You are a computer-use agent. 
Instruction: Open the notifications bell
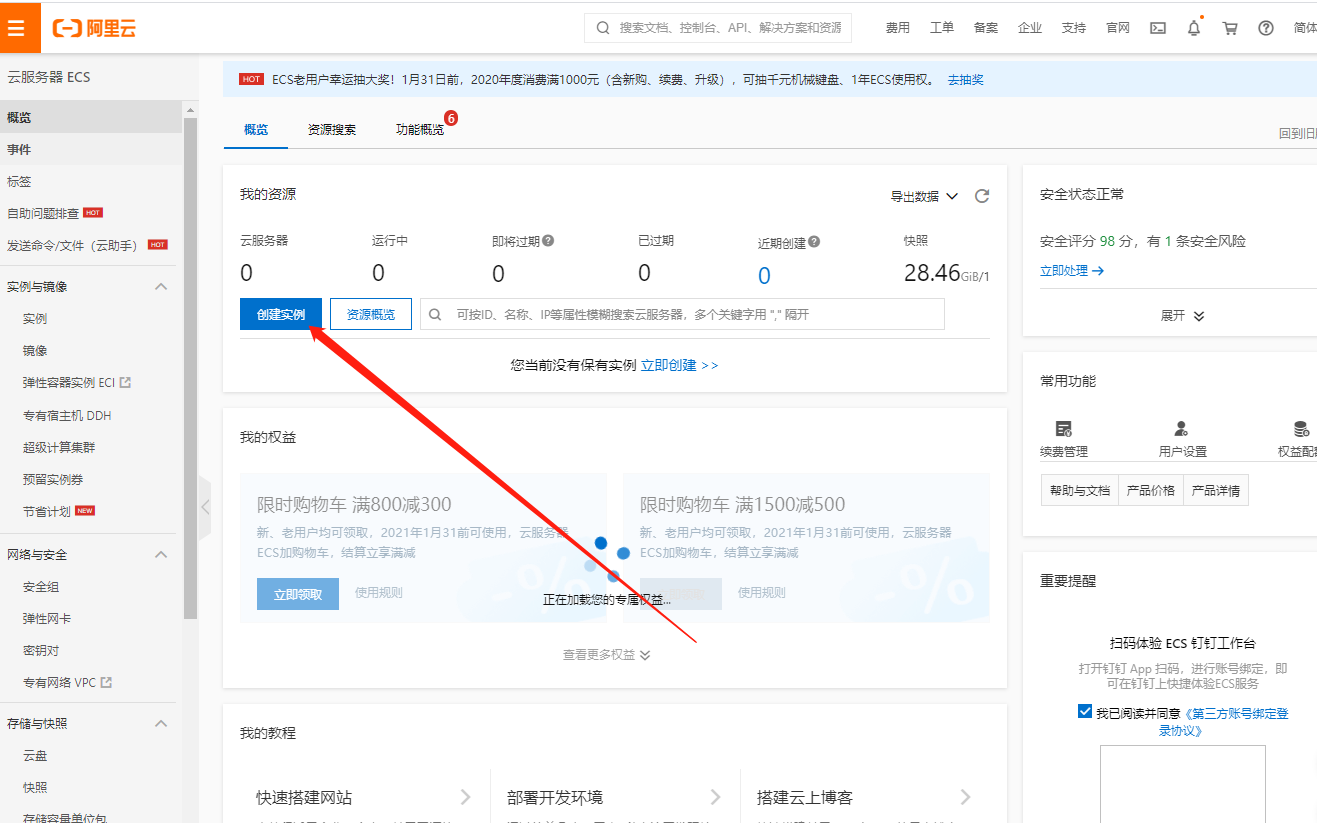1194,28
